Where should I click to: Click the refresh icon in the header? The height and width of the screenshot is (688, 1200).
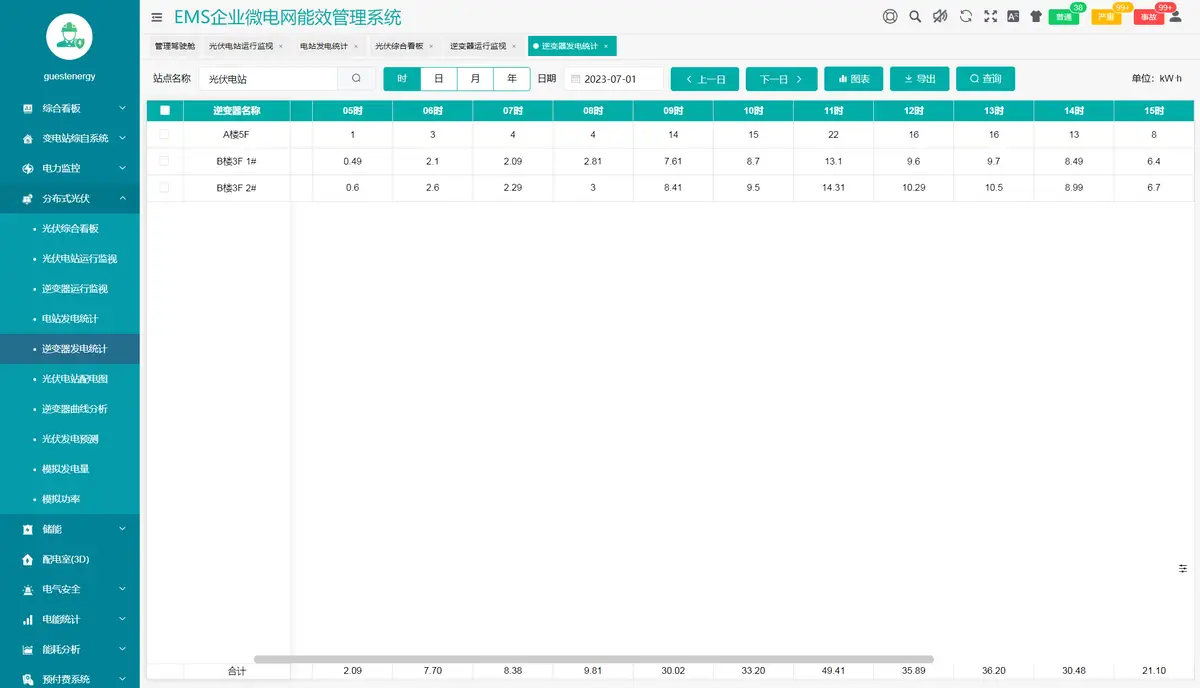click(966, 16)
